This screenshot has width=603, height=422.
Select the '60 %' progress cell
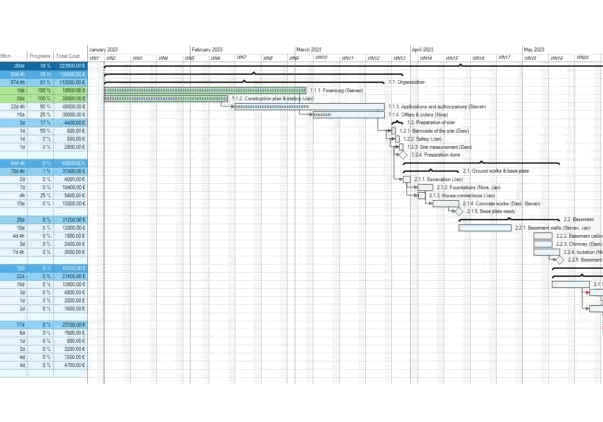40,107
